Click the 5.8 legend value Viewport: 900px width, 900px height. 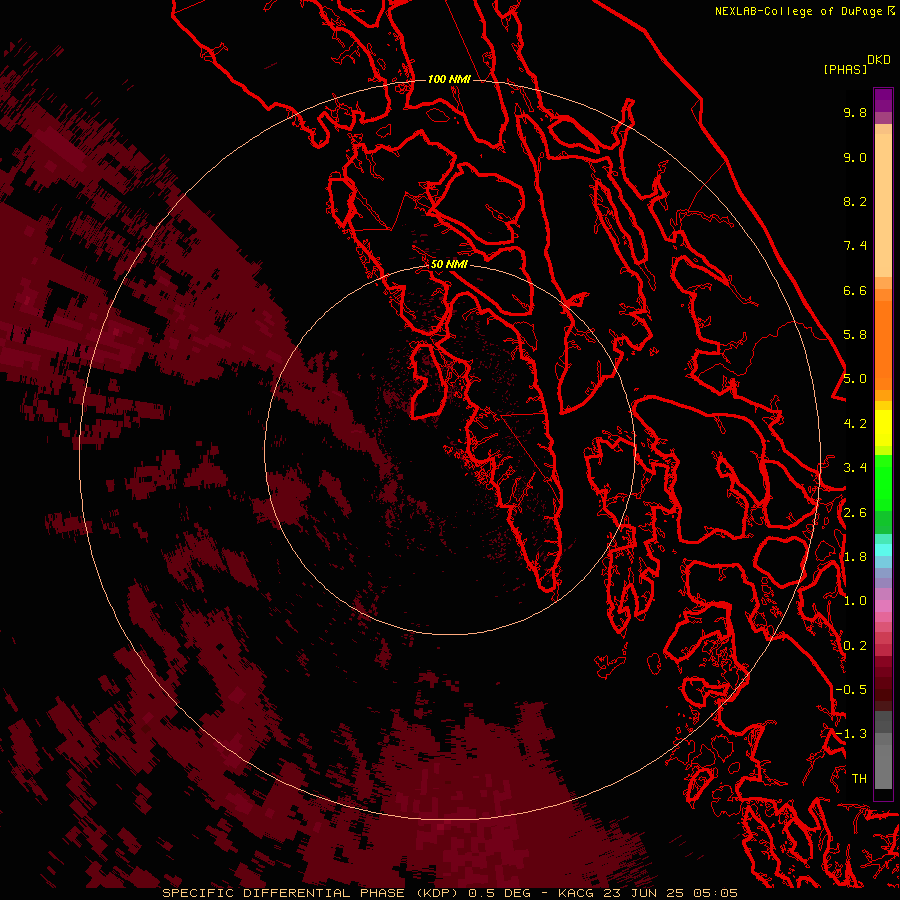[x=855, y=335]
